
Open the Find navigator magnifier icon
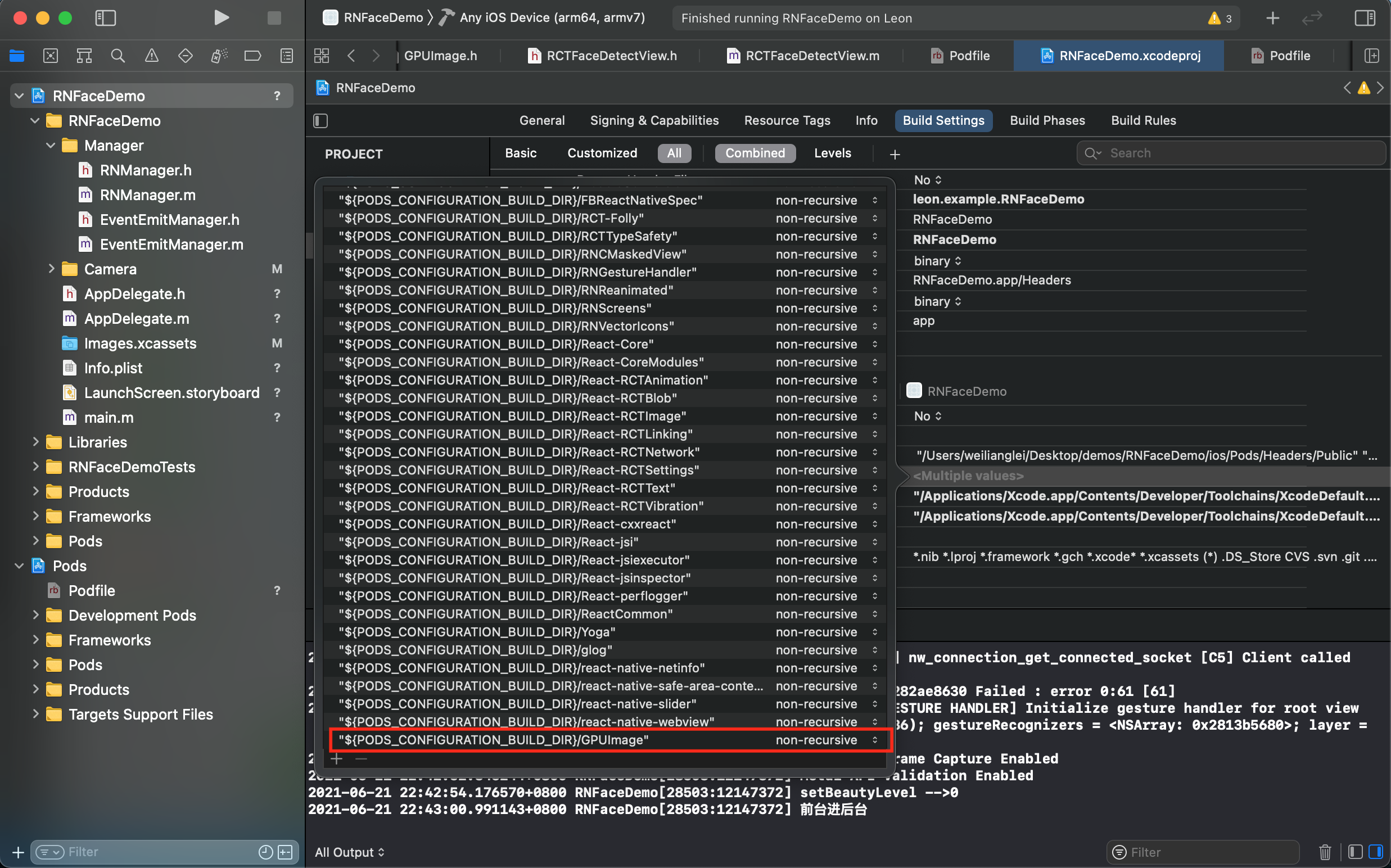click(118, 56)
